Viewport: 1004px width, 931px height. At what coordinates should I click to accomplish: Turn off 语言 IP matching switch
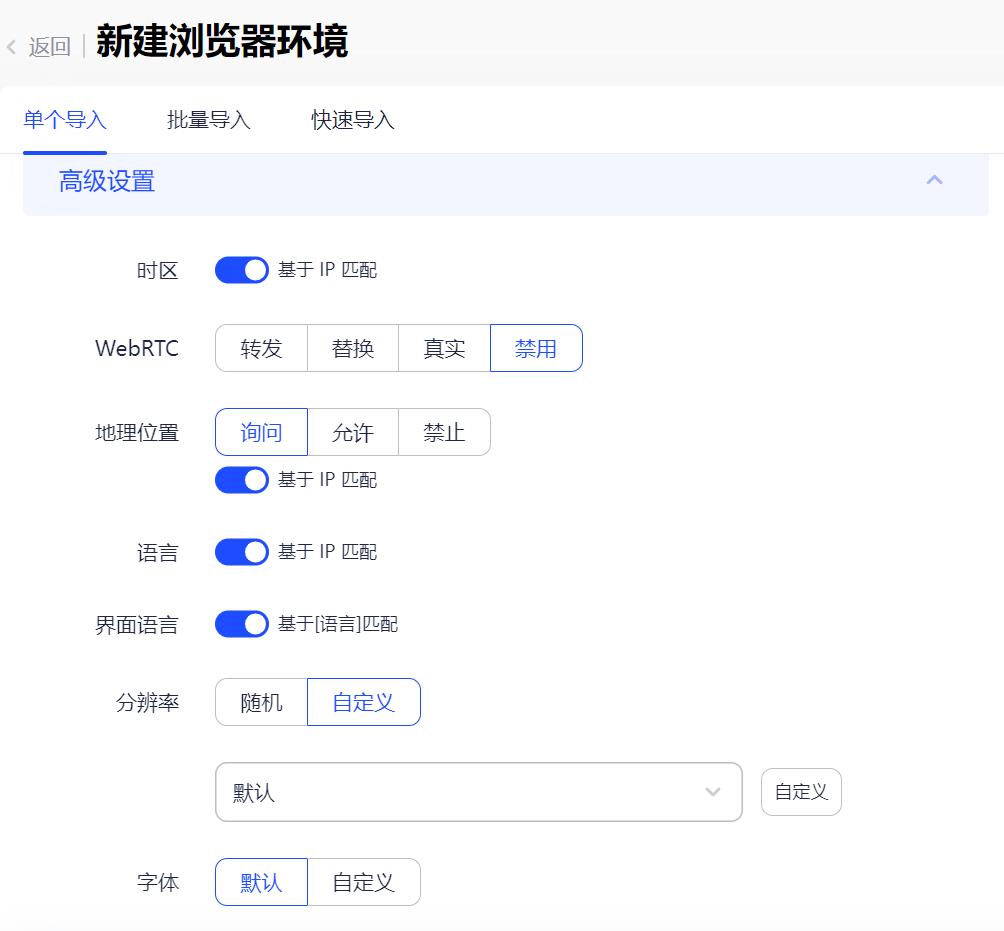[242, 552]
